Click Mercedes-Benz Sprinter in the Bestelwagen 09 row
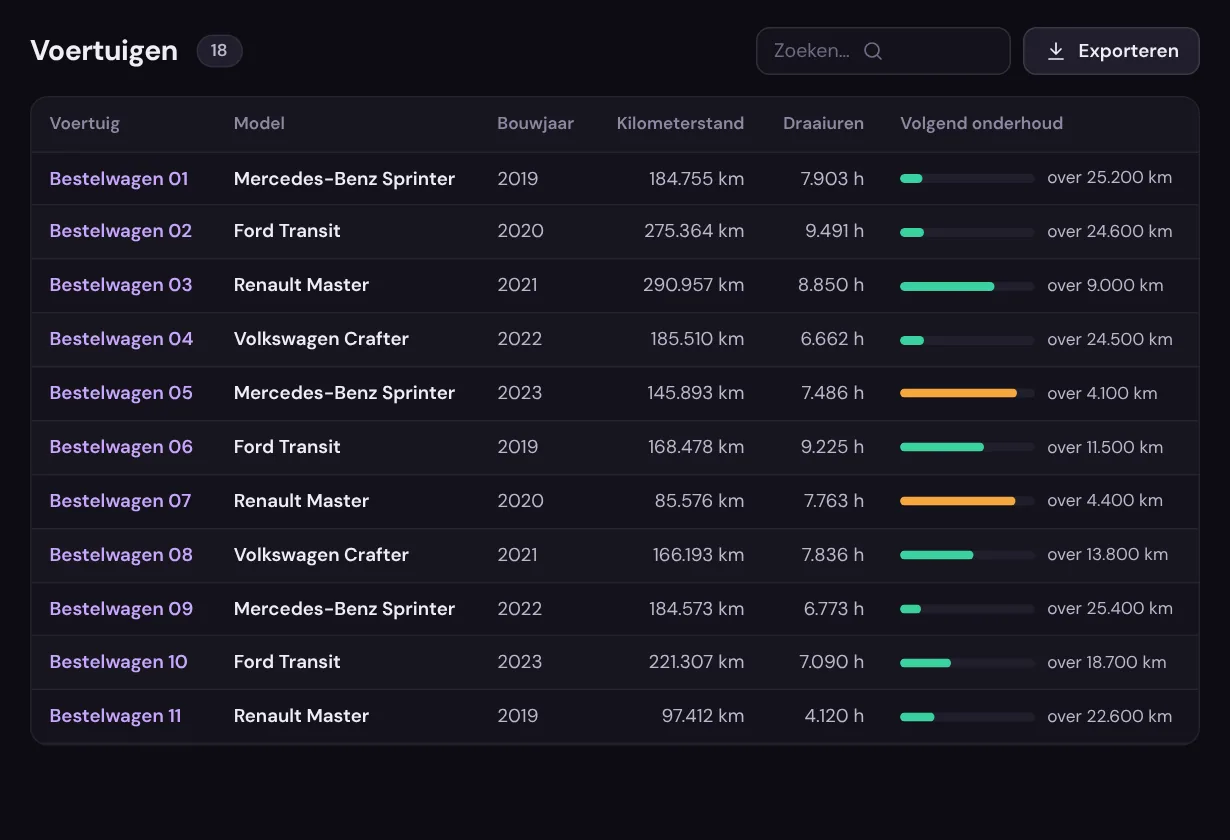The width and height of the screenshot is (1230, 840). tap(344, 609)
